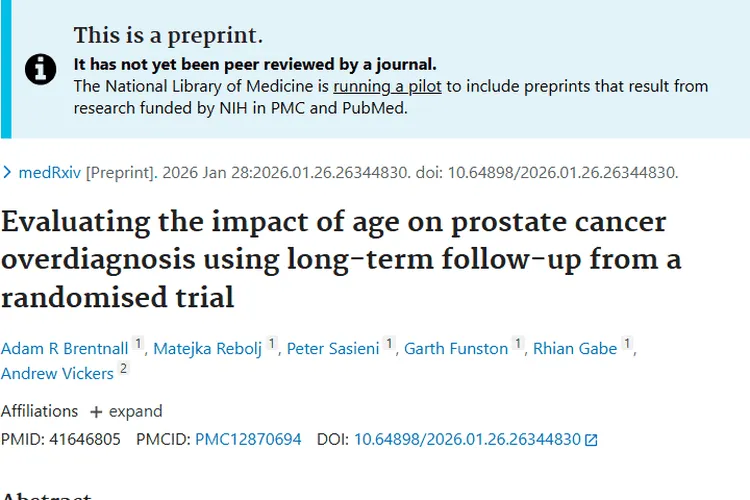Screen dimensions: 750x500
Task: Open author Adam R Brentnall's link
Action: [65, 348]
